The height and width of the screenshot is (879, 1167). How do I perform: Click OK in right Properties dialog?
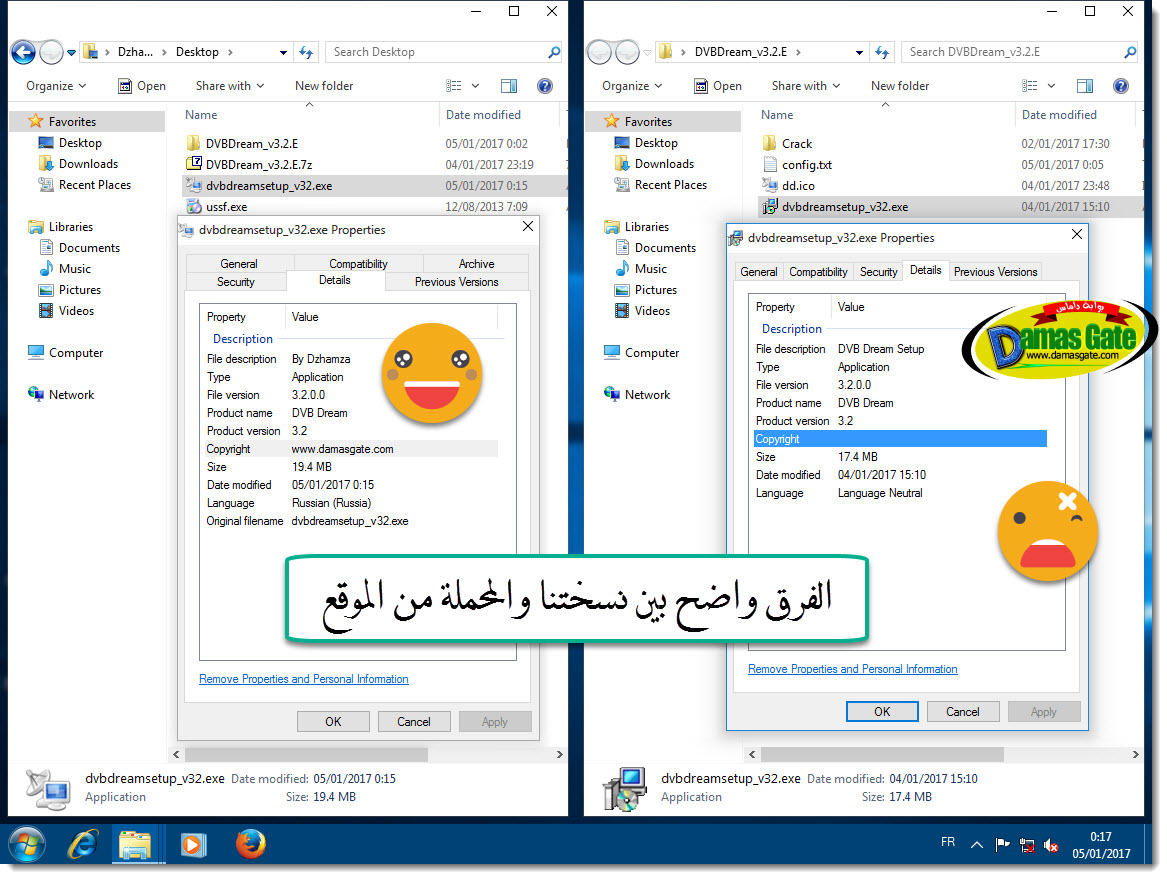882,712
